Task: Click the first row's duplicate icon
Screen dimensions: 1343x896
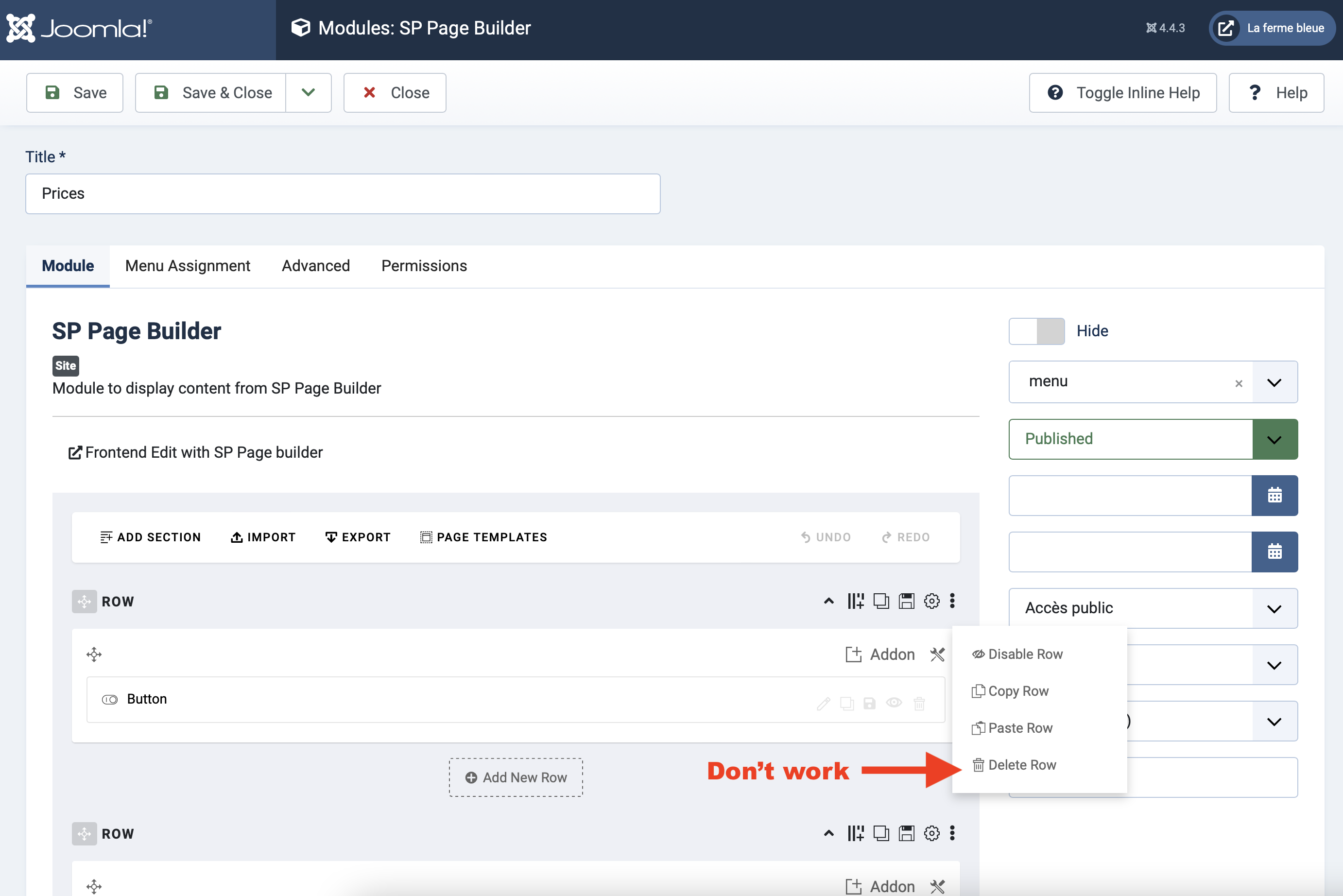Action: 881,601
